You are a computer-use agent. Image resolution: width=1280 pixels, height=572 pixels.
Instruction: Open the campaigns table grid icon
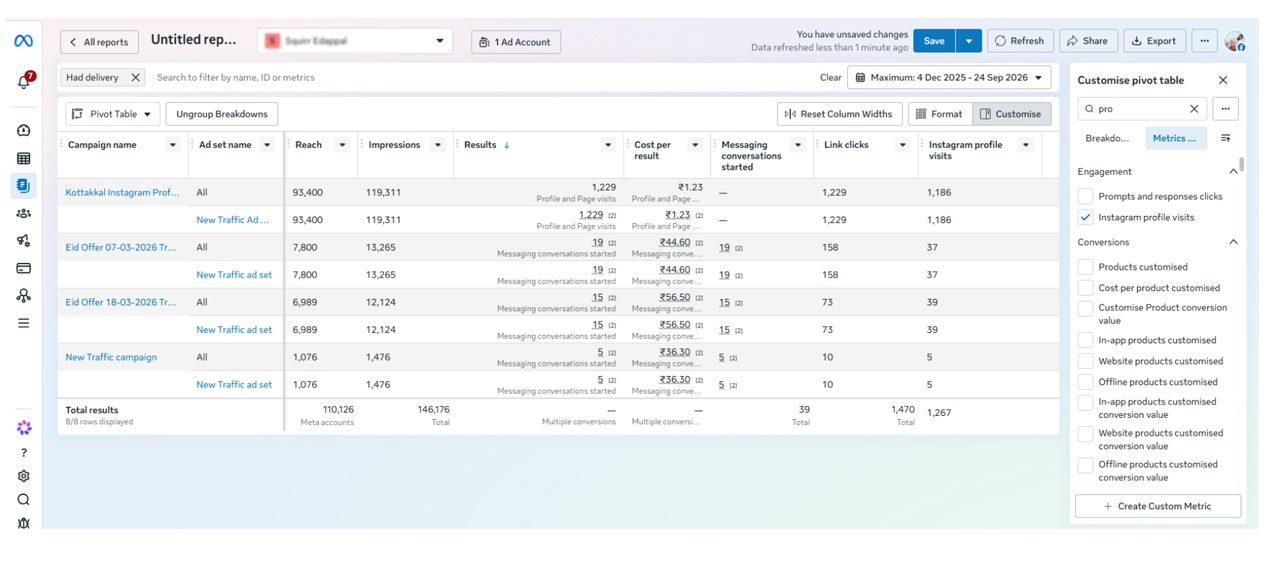(23, 158)
